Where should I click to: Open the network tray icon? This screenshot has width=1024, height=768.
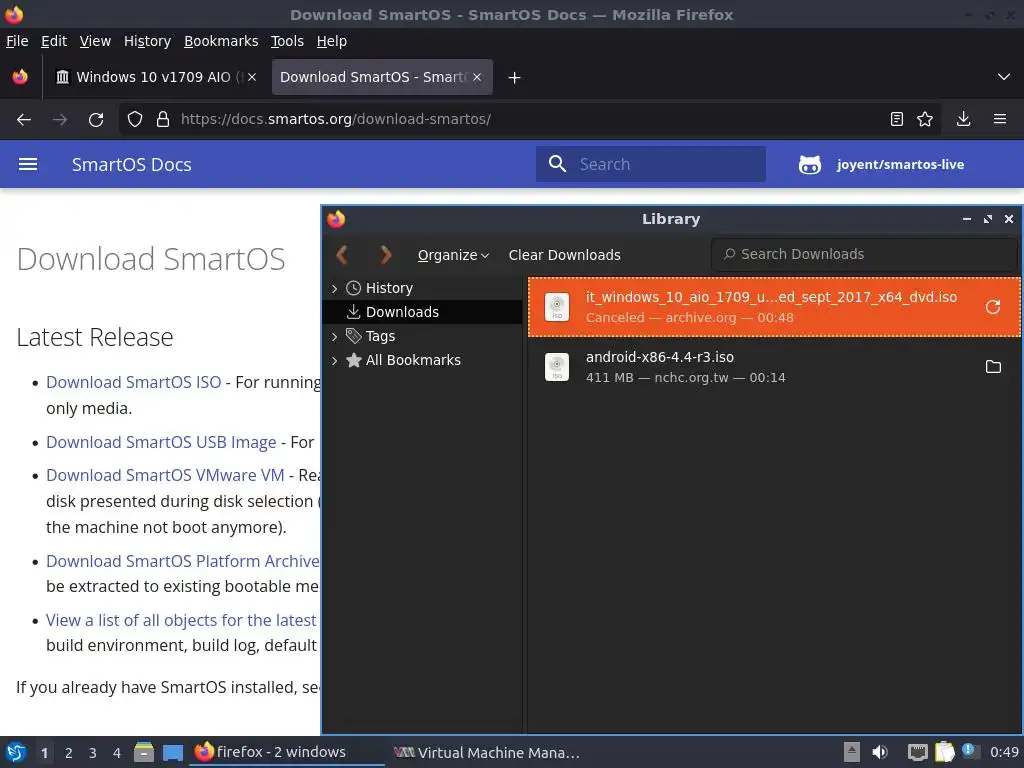pyautogui.click(x=918, y=752)
